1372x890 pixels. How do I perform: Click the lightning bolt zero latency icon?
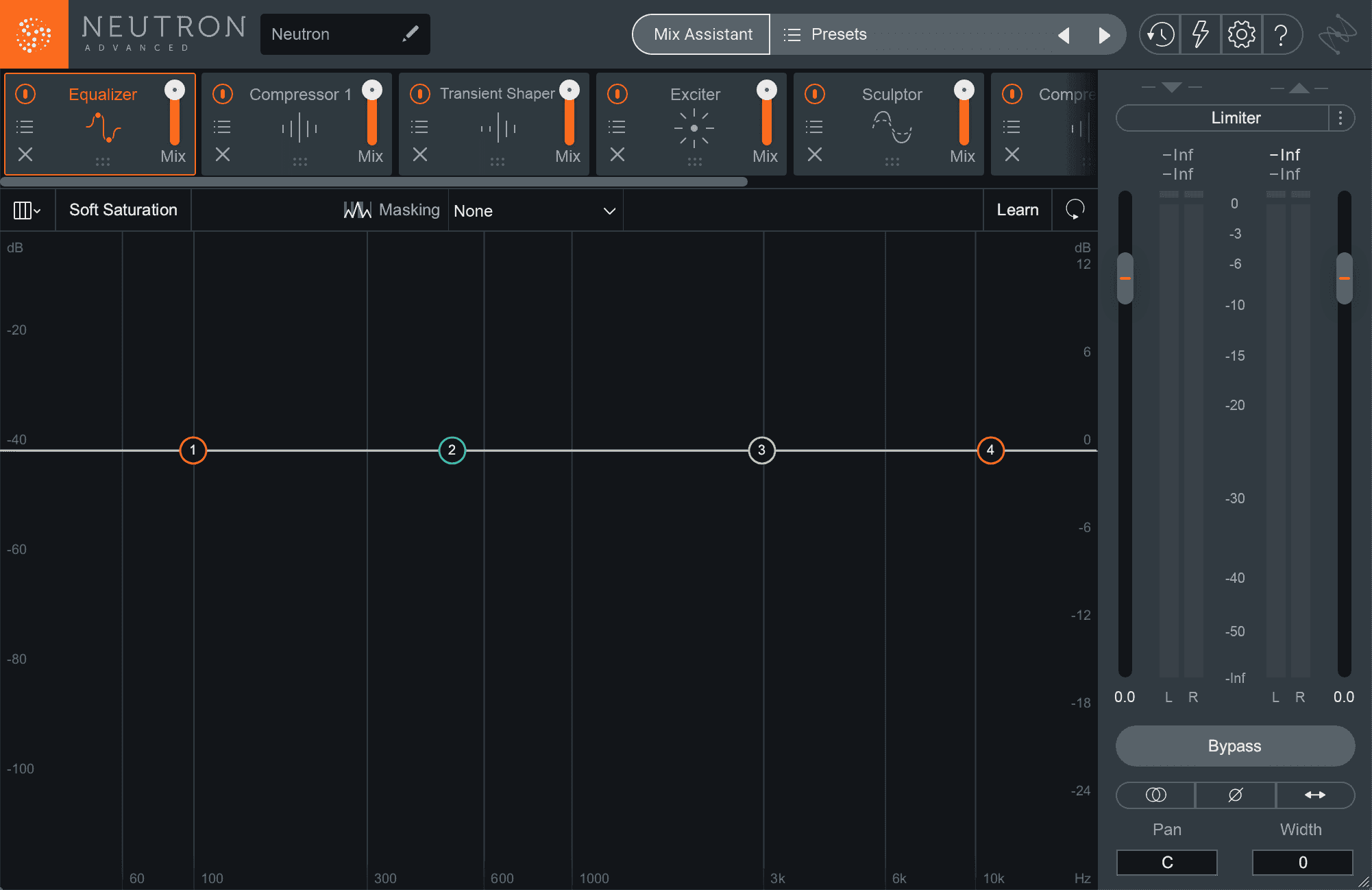click(1200, 34)
